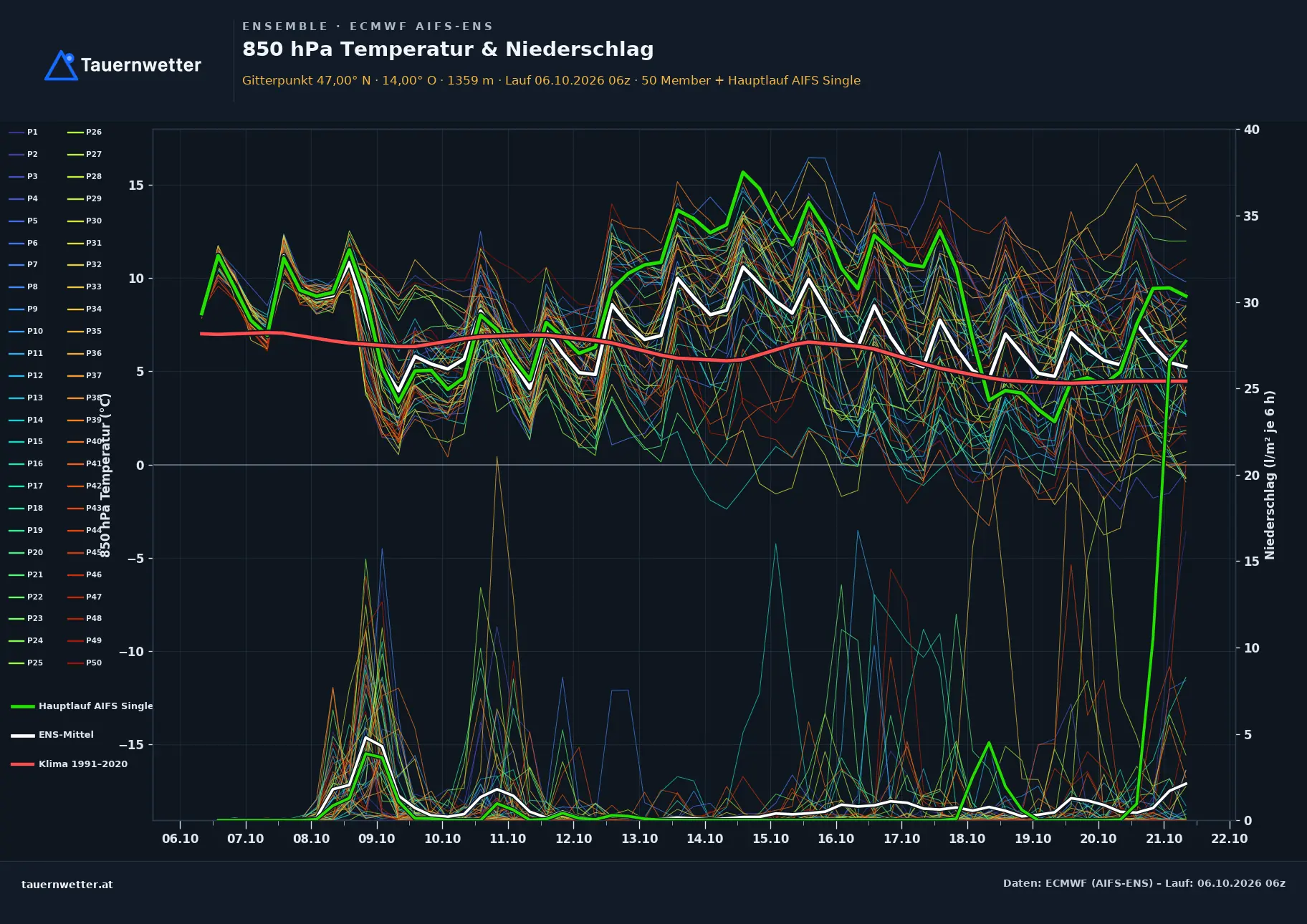Viewport: 1307px width, 924px height.
Task: Click the green Hauptlauf legend line swatch
Action: tap(23, 707)
